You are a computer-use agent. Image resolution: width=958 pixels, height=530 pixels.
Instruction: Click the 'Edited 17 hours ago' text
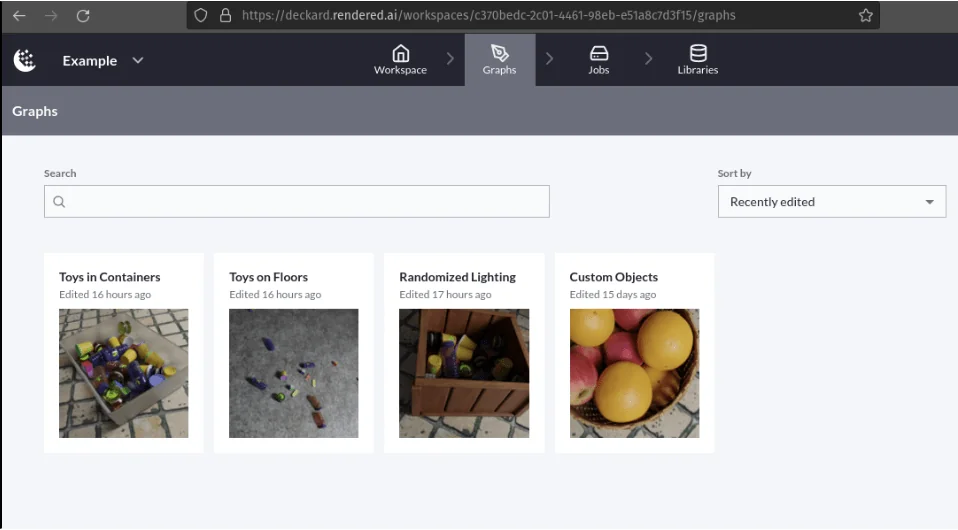pos(445,294)
